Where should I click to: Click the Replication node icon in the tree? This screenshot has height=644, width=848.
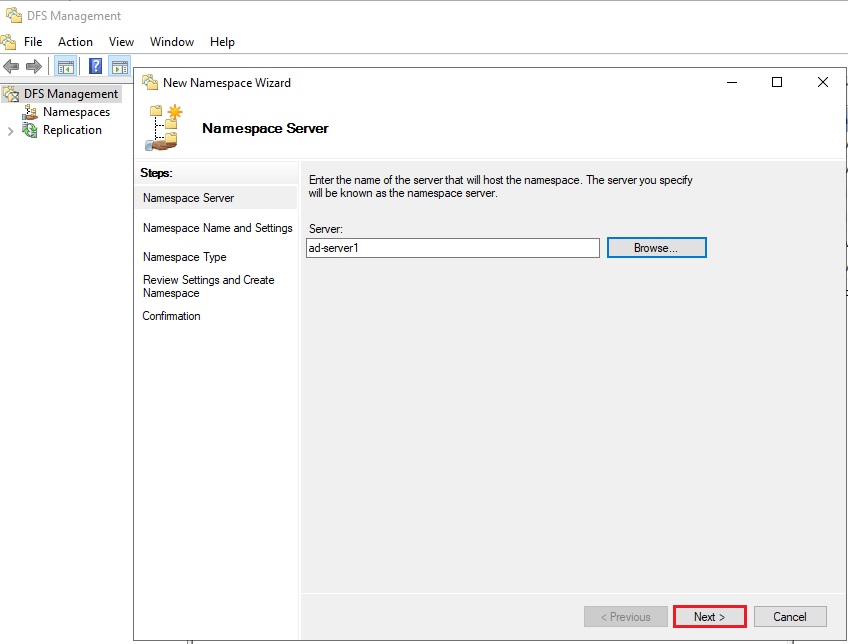29,130
